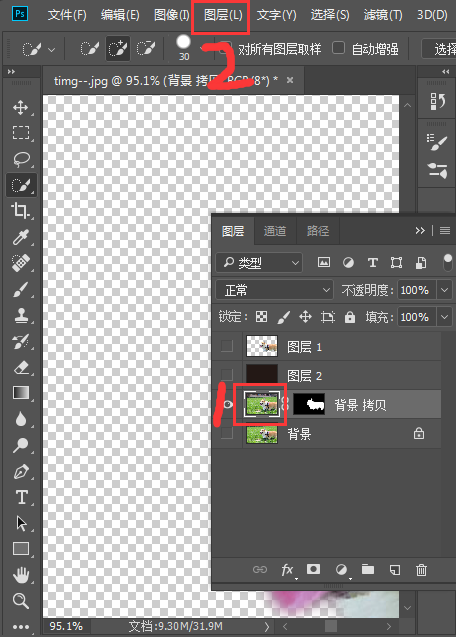
Task: Select the Horizontal Type tool
Action: click(x=21, y=497)
